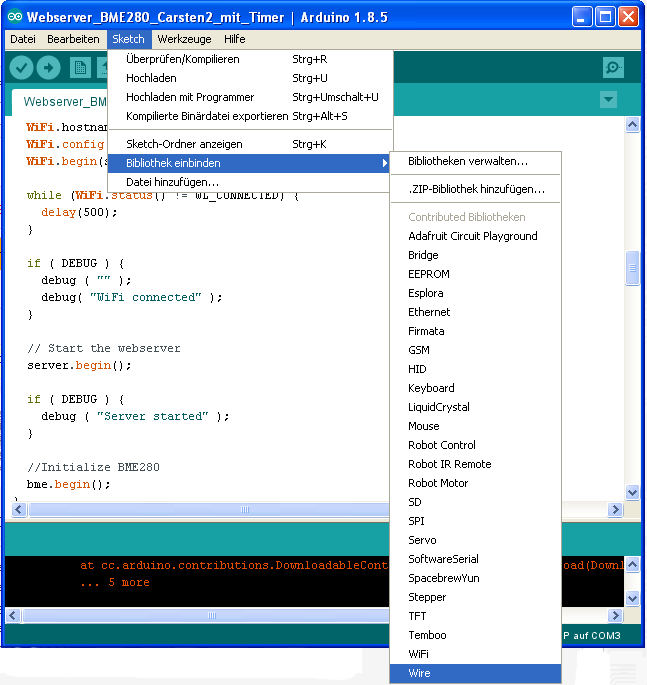Open the Datei menu
Screen dimensions: 647x685
pyautogui.click(x=23, y=39)
